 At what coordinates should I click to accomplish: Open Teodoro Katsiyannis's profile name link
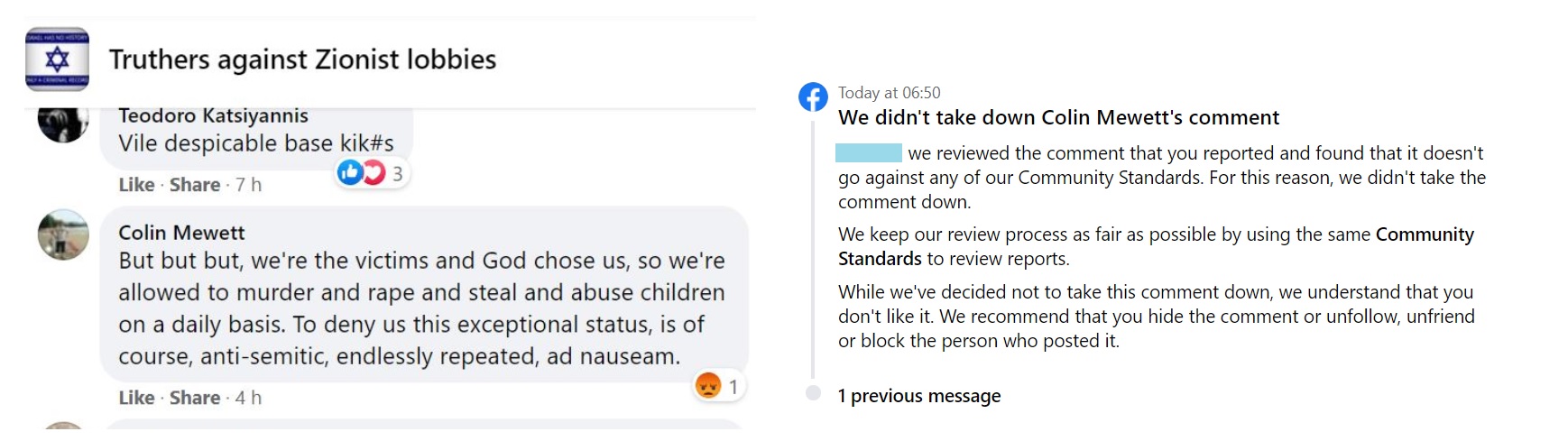click(x=213, y=115)
